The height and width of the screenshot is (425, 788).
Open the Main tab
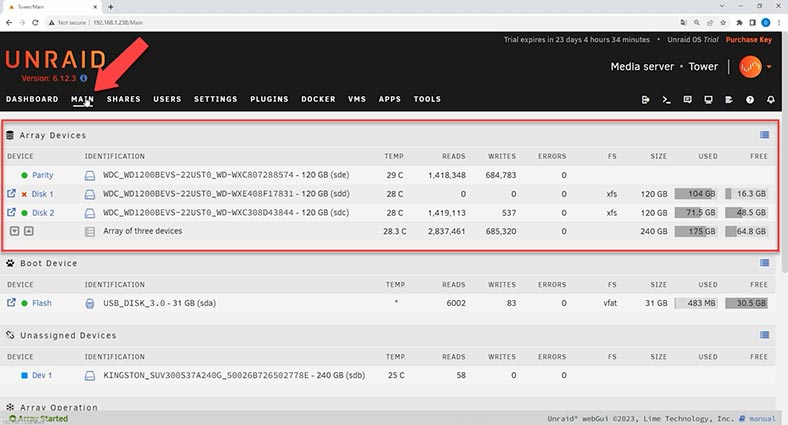(82, 99)
